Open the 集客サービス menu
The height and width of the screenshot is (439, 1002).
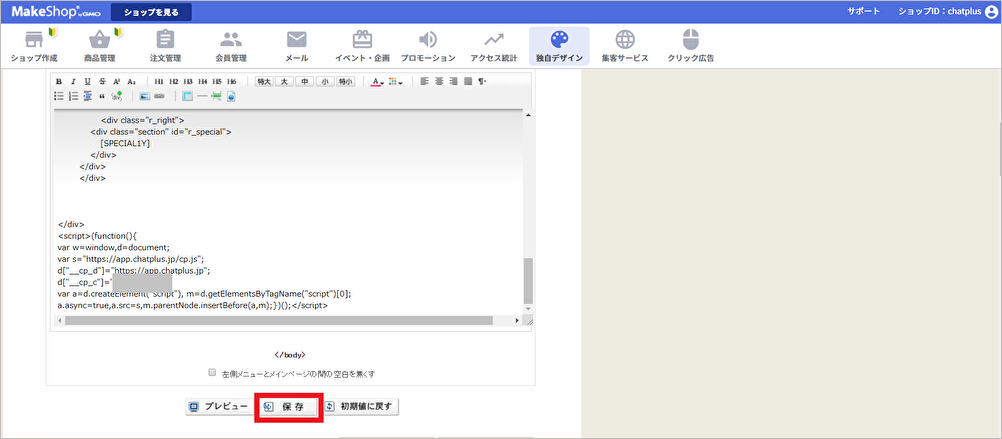coord(625,46)
